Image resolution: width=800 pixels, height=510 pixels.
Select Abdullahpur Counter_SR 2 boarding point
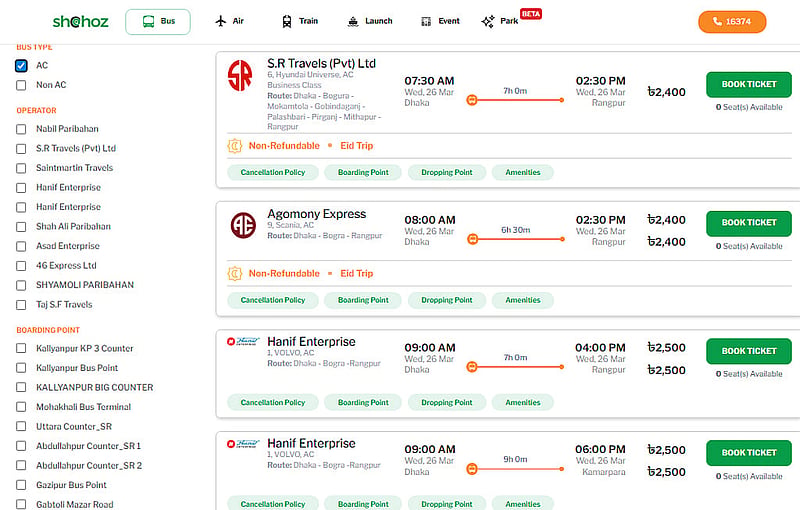point(21,465)
